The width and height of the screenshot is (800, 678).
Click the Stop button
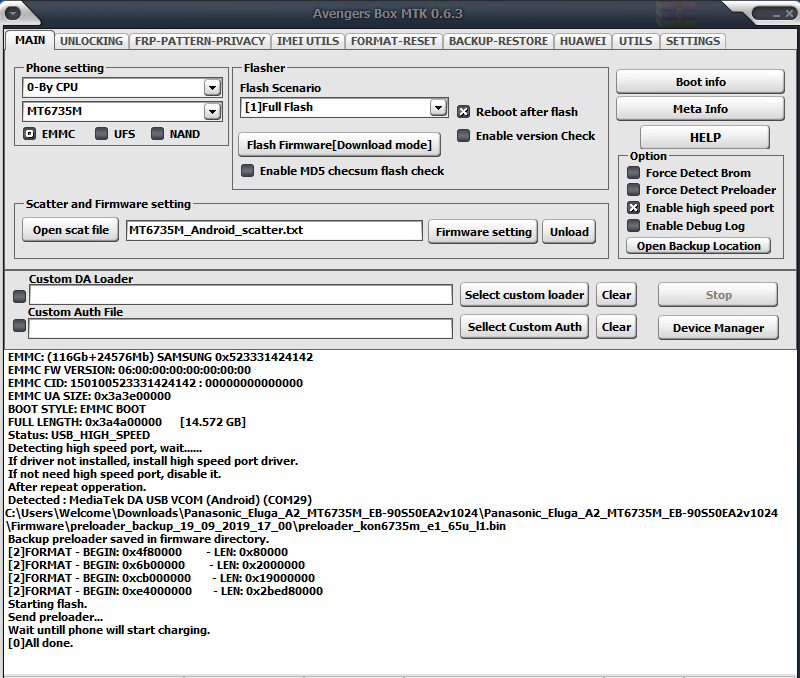[x=718, y=295]
